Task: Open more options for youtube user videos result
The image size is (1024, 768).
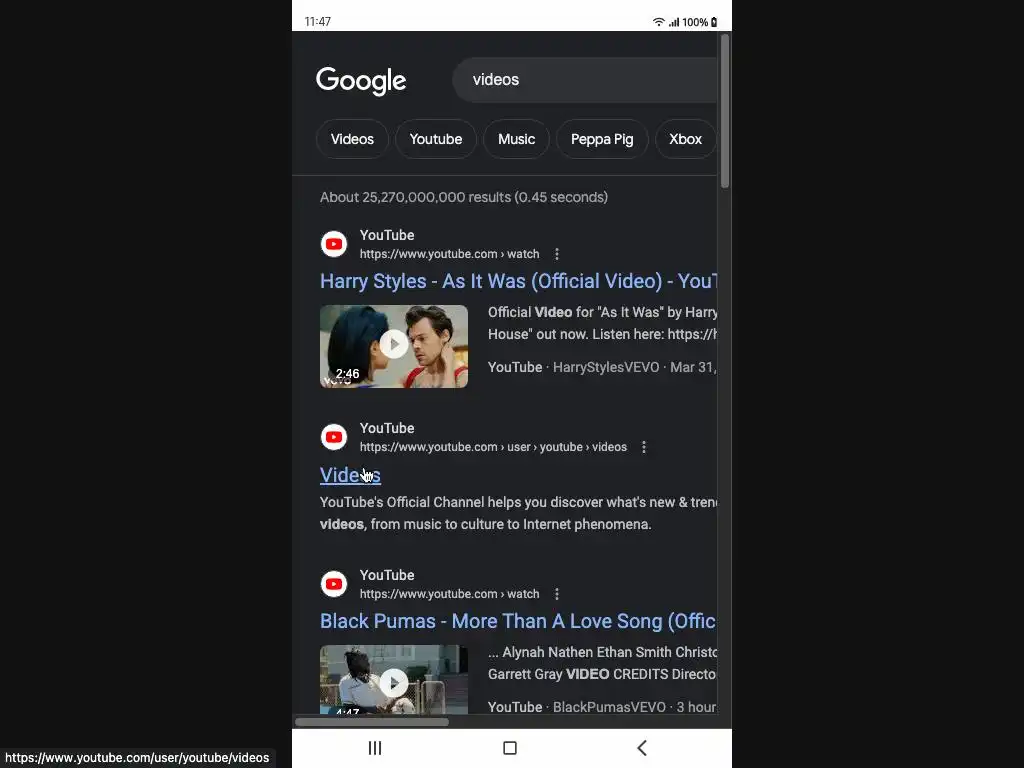Action: click(x=644, y=447)
